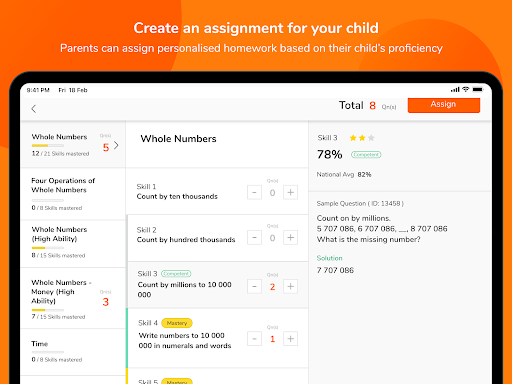Select Whole Numbers (High Ability) topic
The height and width of the screenshot is (384, 512).
(x=73, y=244)
